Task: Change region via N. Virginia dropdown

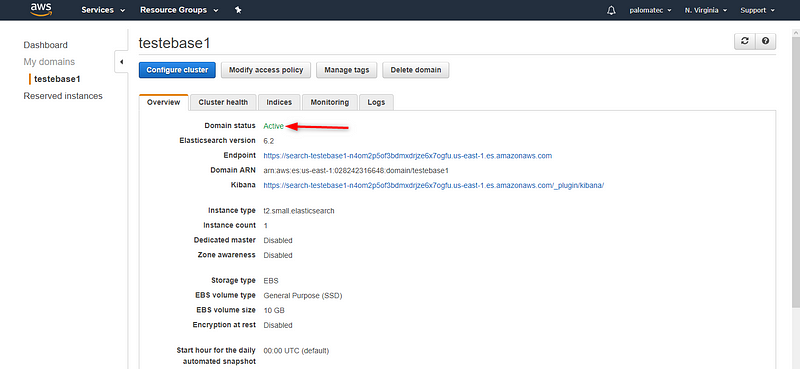Action: (706, 10)
